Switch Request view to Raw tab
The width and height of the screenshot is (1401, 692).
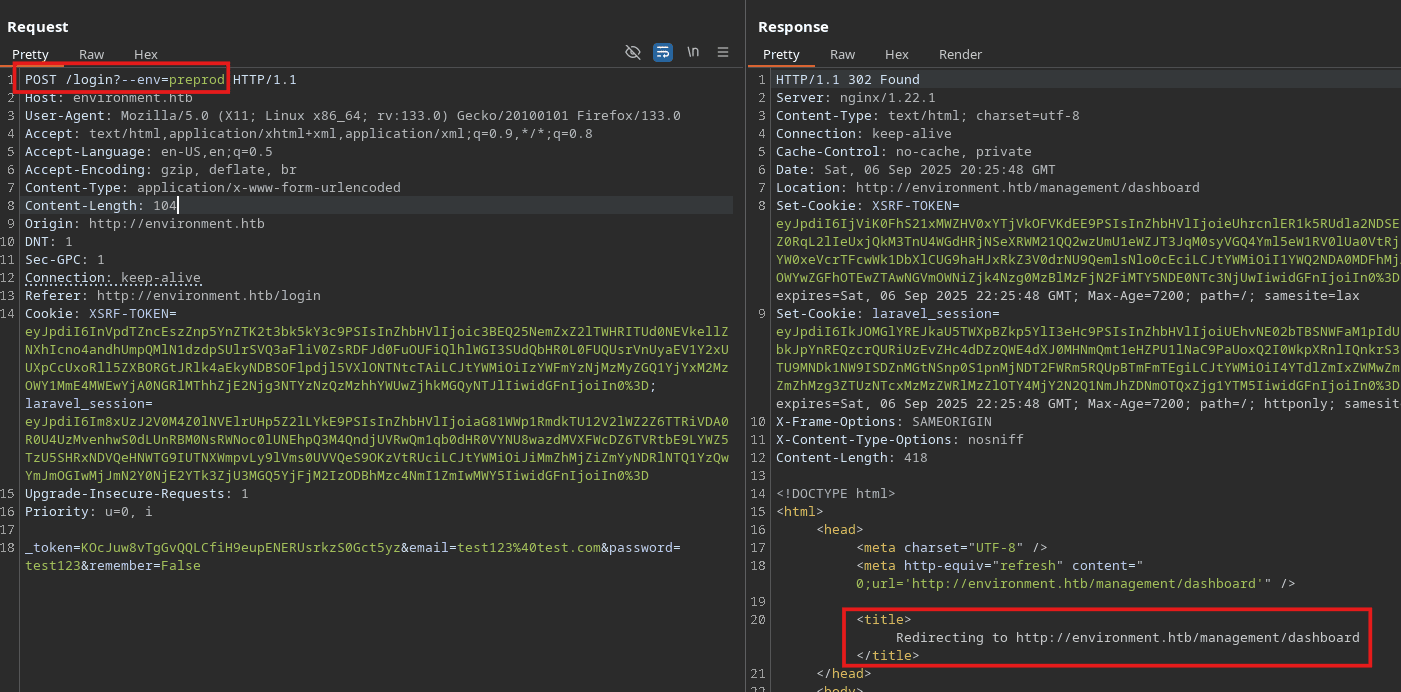[x=91, y=55]
